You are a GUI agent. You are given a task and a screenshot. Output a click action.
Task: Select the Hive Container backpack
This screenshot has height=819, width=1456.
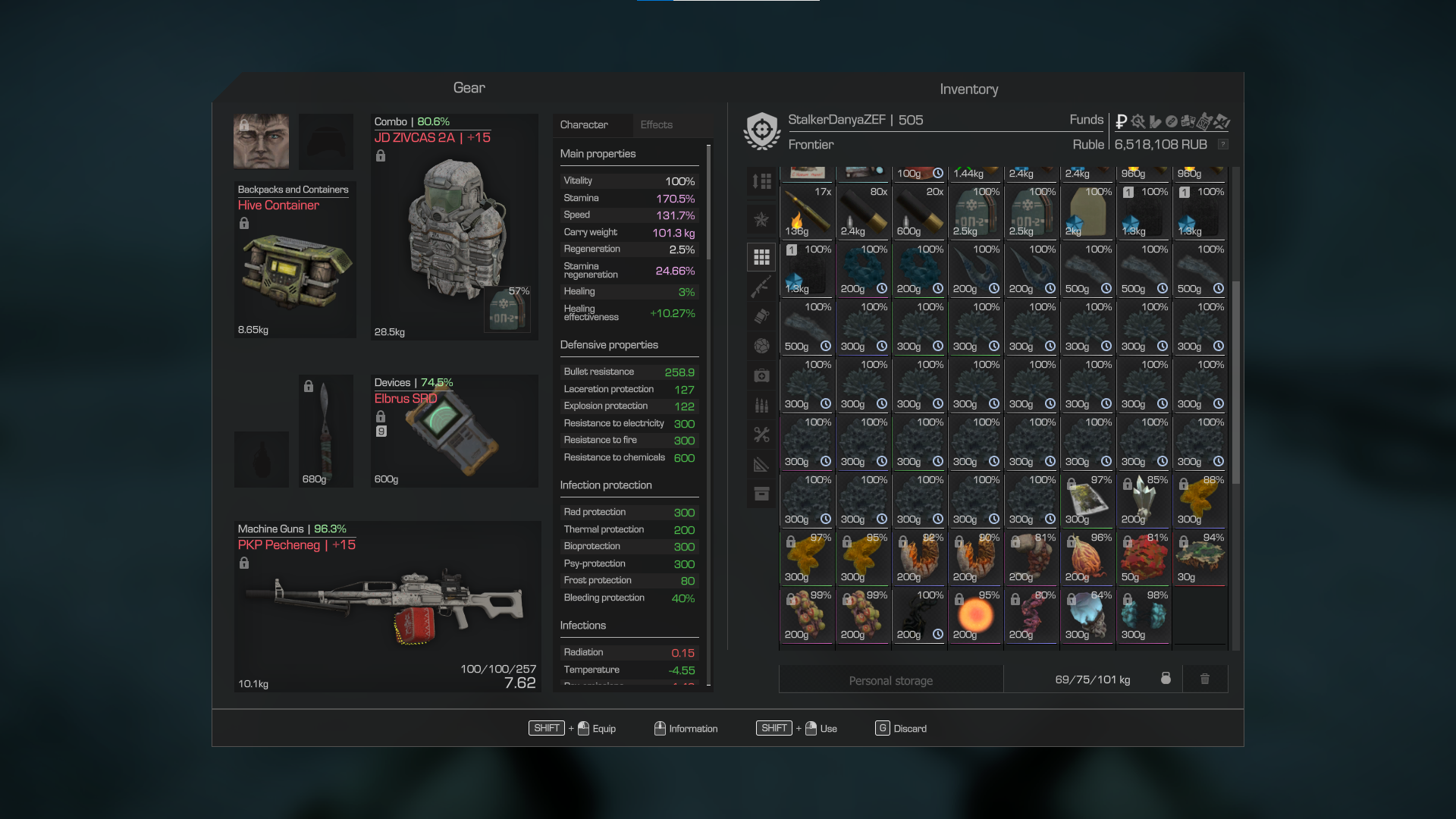[x=295, y=260]
